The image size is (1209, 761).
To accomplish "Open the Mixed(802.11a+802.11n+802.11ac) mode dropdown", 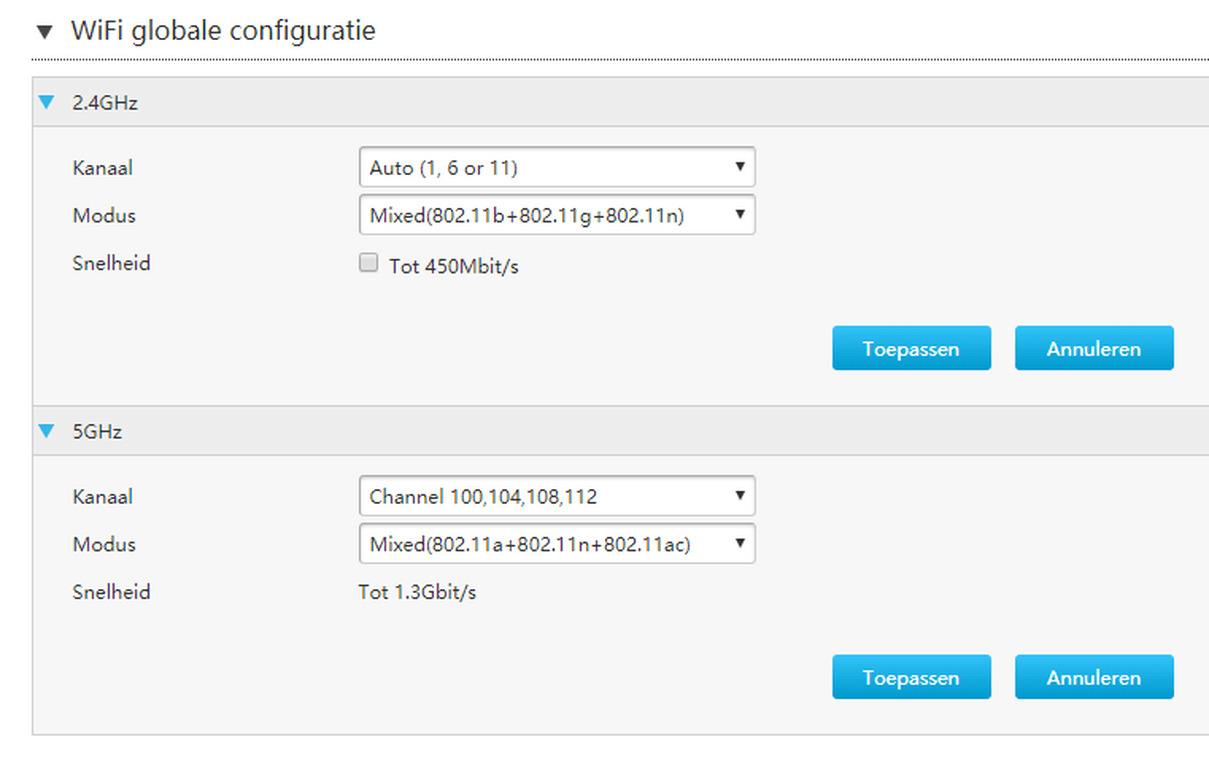I will tap(556, 544).
